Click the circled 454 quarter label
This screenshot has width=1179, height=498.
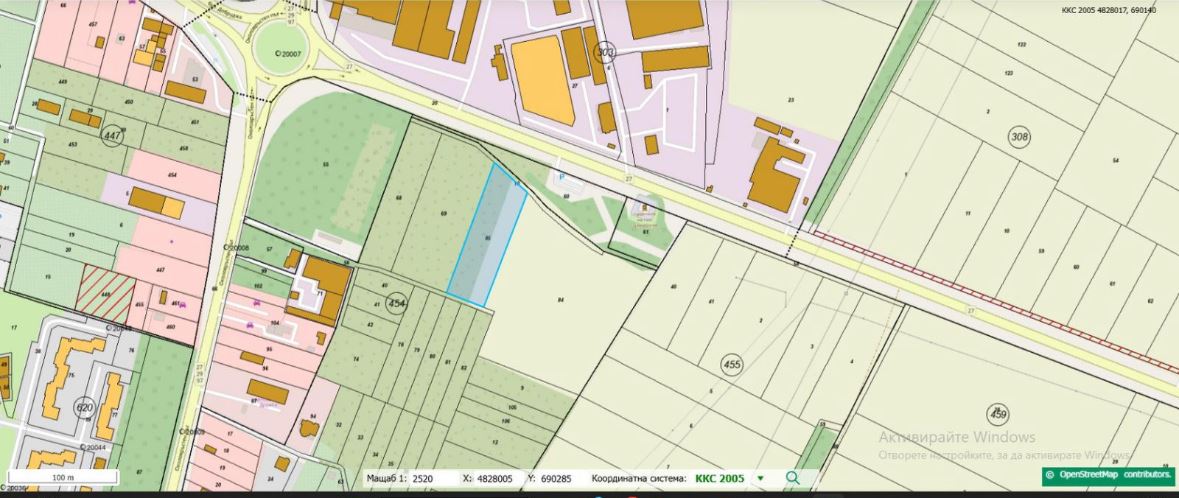pyautogui.click(x=397, y=303)
